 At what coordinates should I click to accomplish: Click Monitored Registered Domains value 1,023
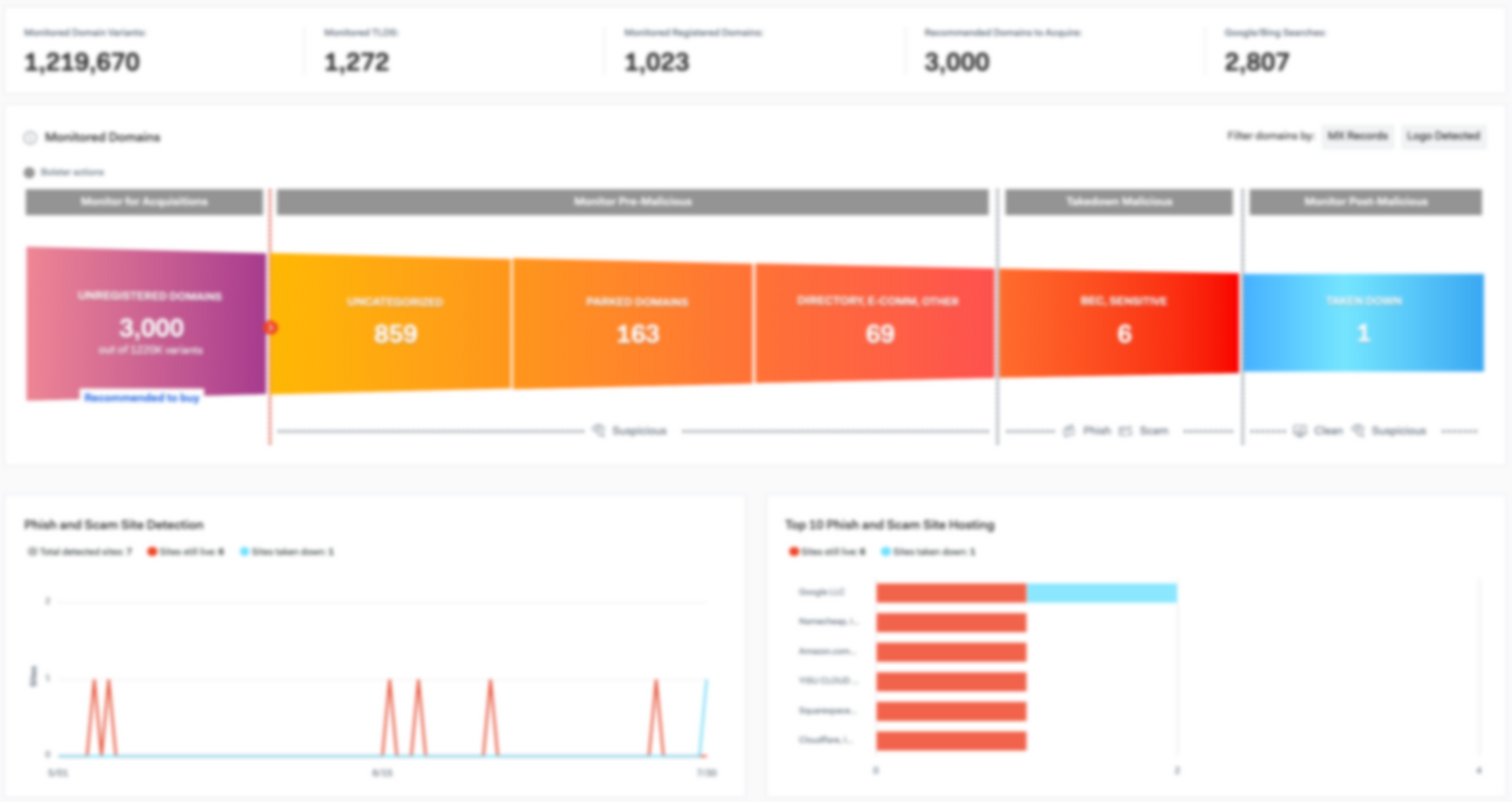point(657,62)
